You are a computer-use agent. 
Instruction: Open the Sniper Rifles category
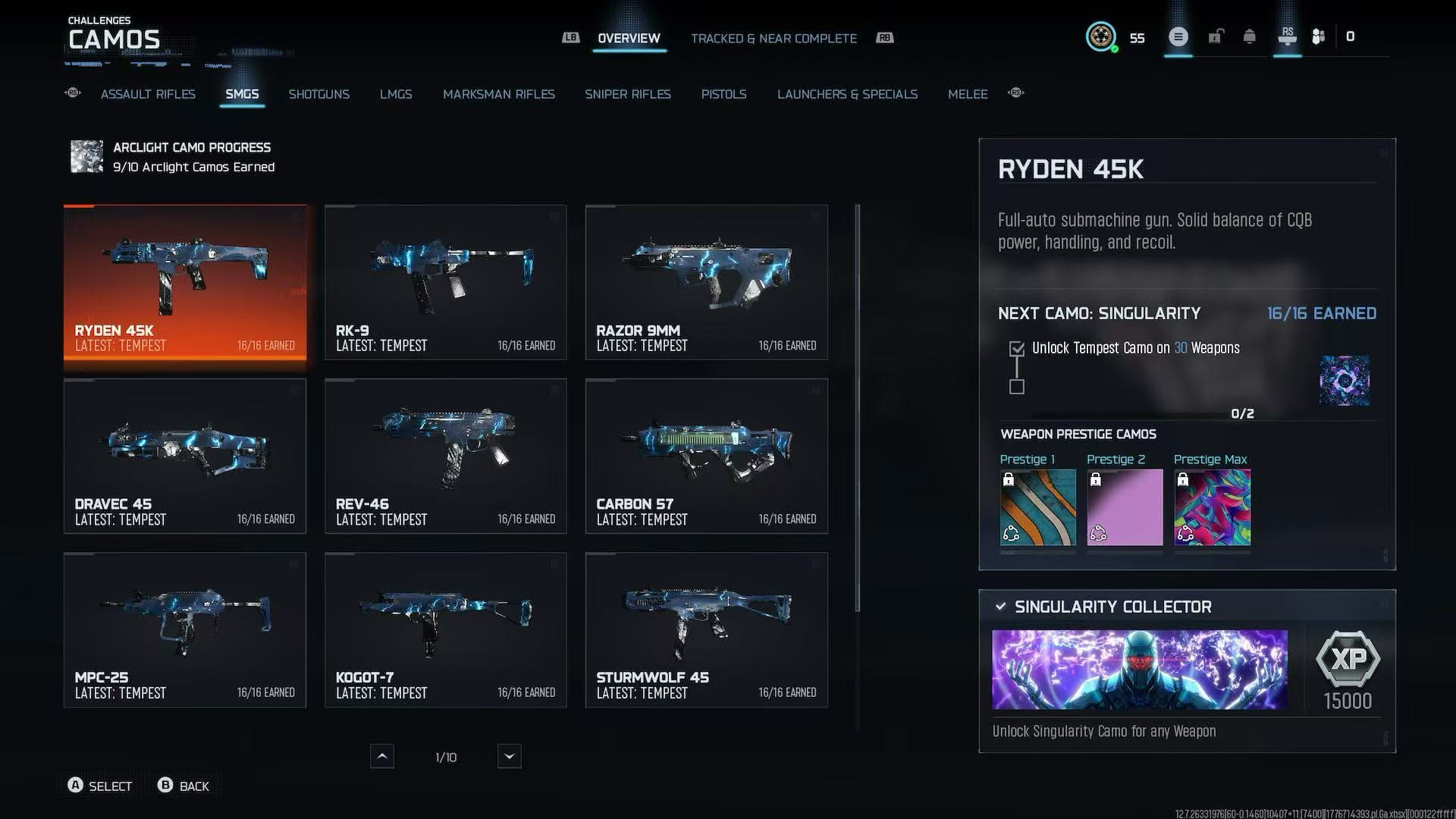pos(628,94)
